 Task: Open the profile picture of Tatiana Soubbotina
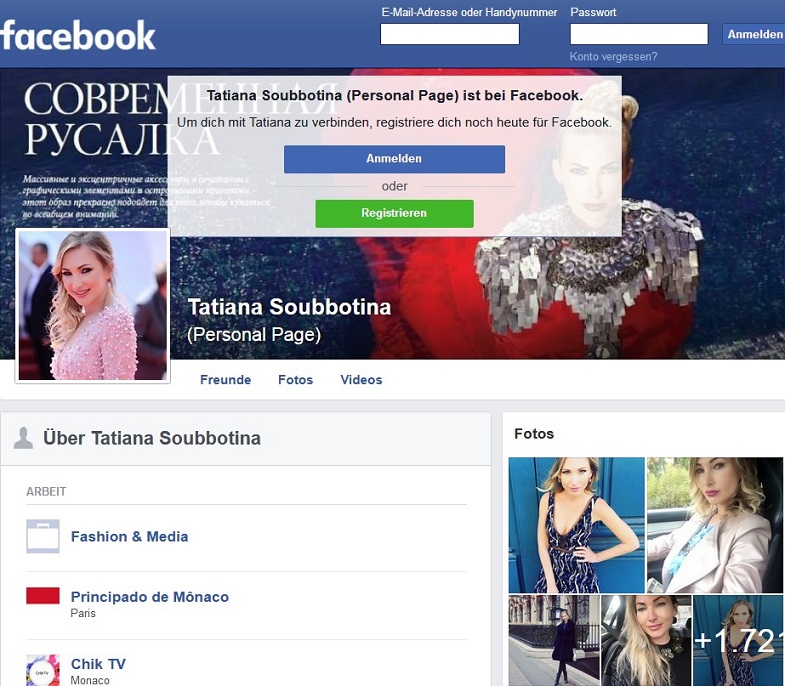(93, 305)
